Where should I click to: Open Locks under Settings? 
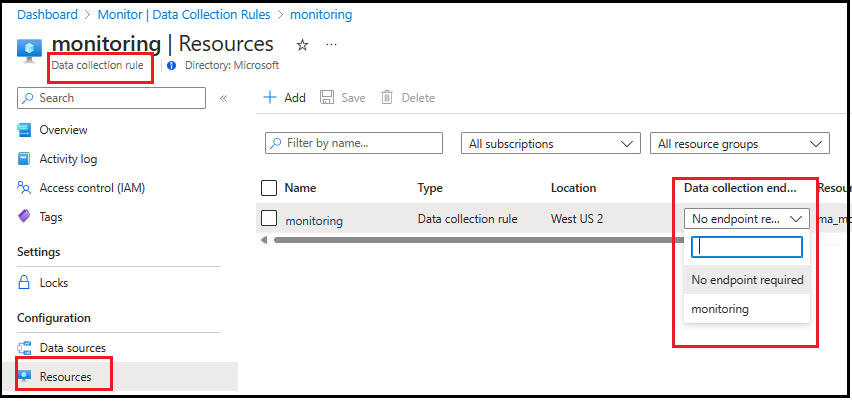(54, 283)
